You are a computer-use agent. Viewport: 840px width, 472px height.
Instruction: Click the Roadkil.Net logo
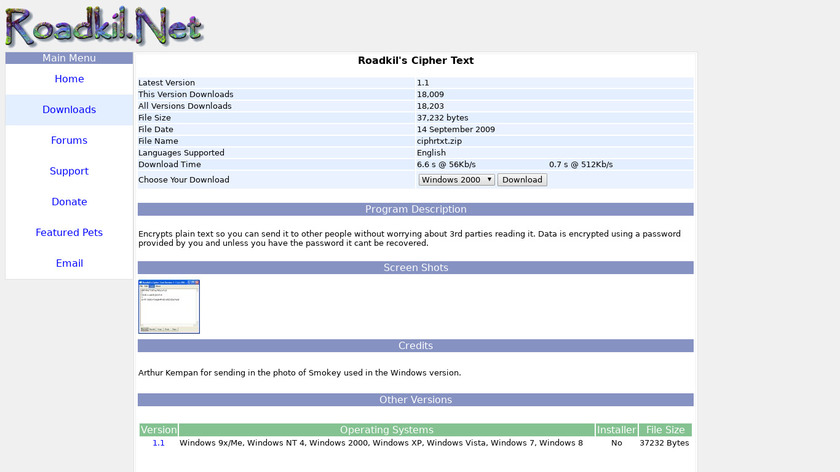[103, 26]
